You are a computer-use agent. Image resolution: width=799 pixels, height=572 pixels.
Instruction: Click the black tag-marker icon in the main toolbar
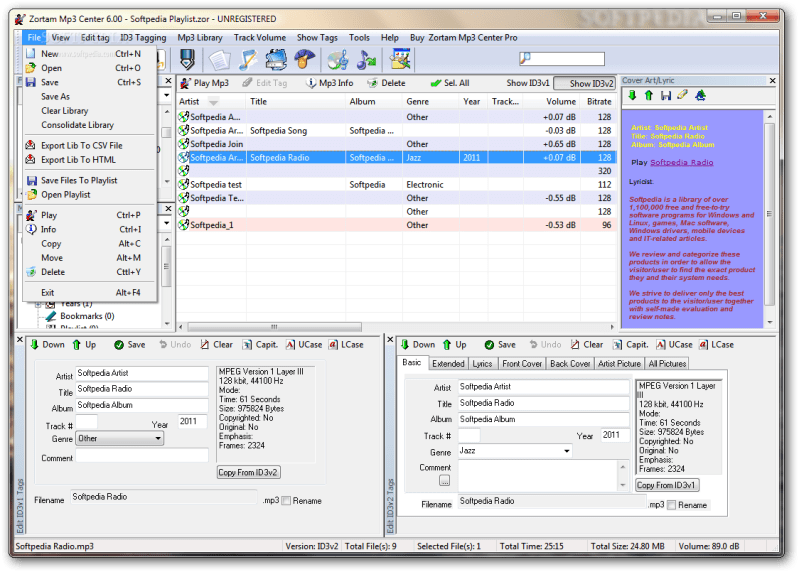[x=187, y=60]
